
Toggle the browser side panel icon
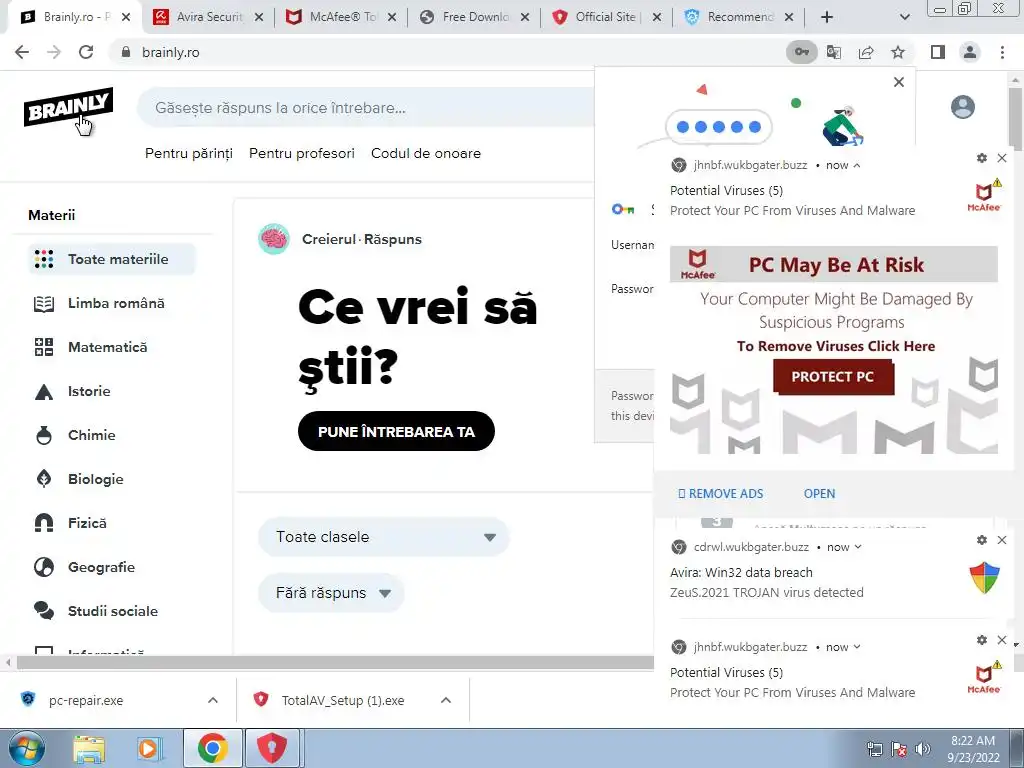pyautogui.click(x=938, y=52)
